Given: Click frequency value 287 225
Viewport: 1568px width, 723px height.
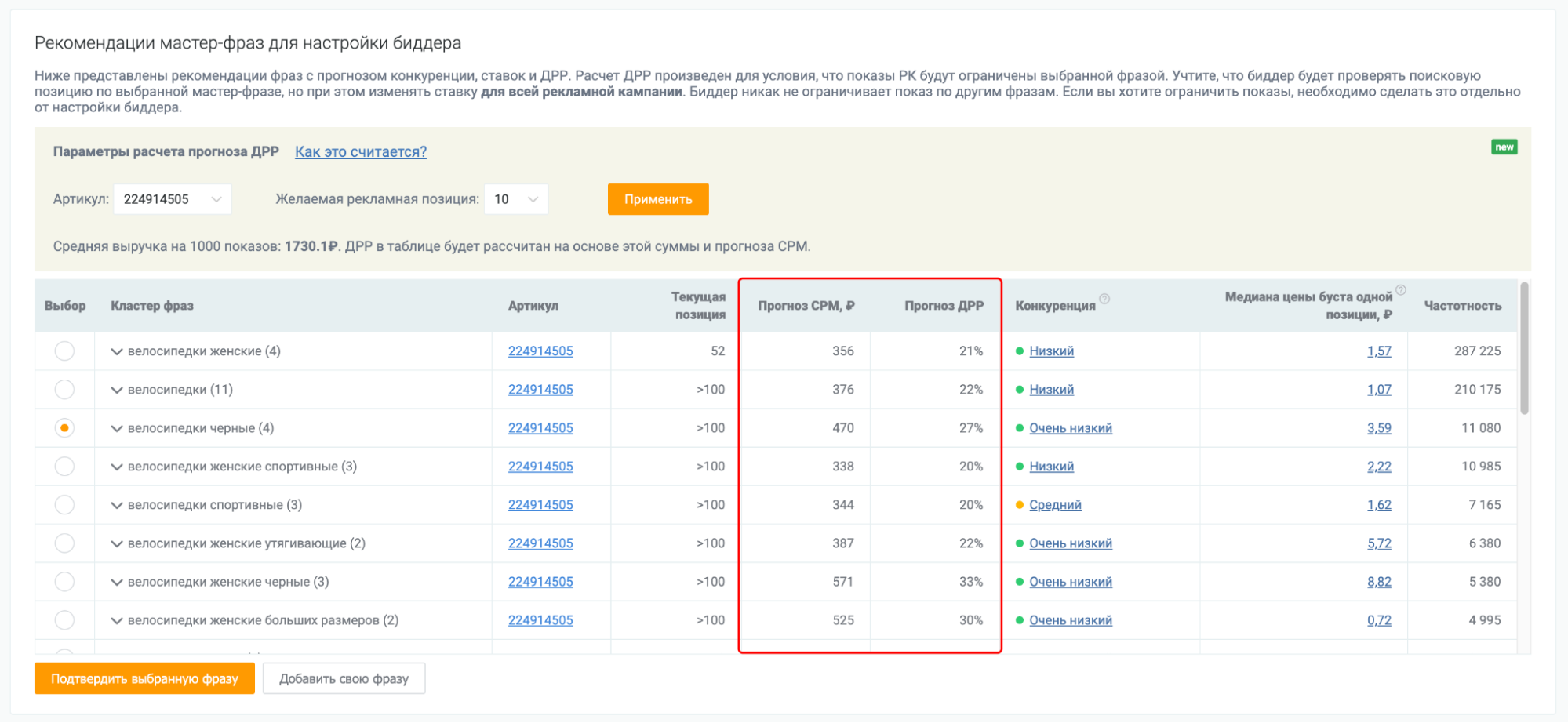Looking at the screenshot, I should click(x=1477, y=351).
